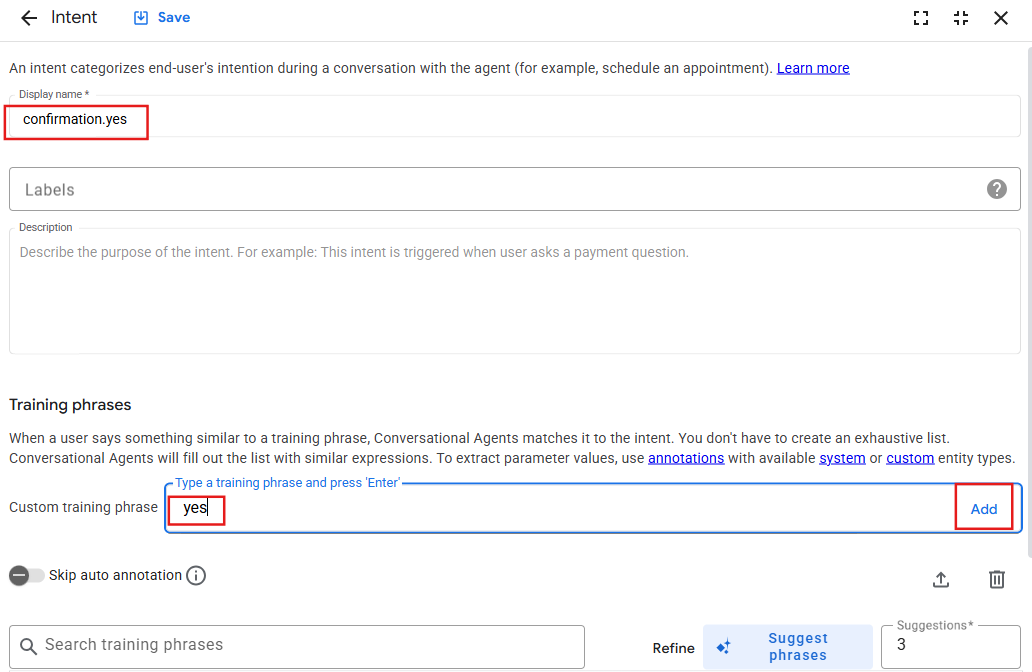Click into the Description text area
The image size is (1032, 672).
pyautogui.click(x=515, y=292)
